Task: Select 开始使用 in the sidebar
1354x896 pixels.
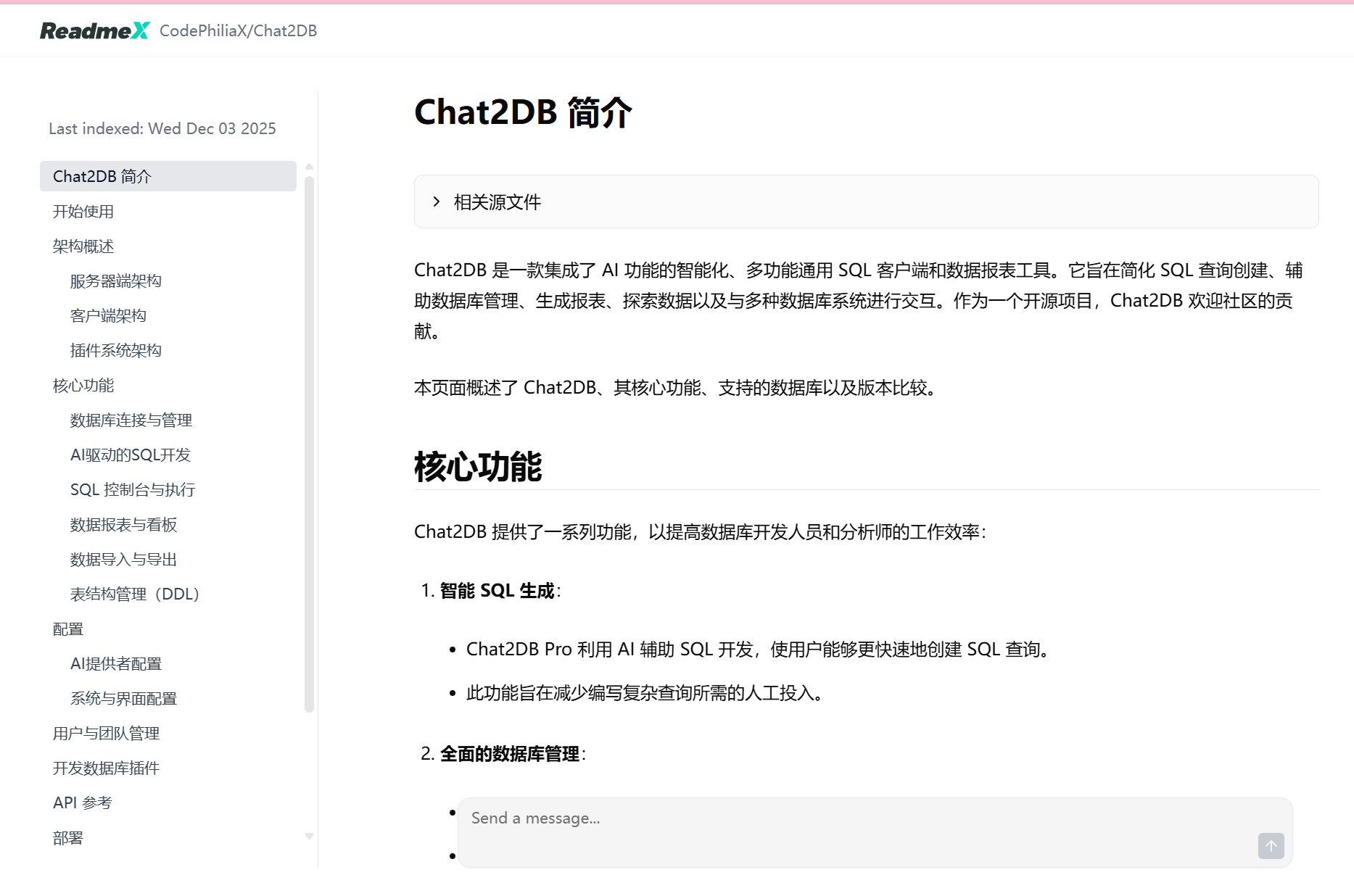Action: click(83, 211)
